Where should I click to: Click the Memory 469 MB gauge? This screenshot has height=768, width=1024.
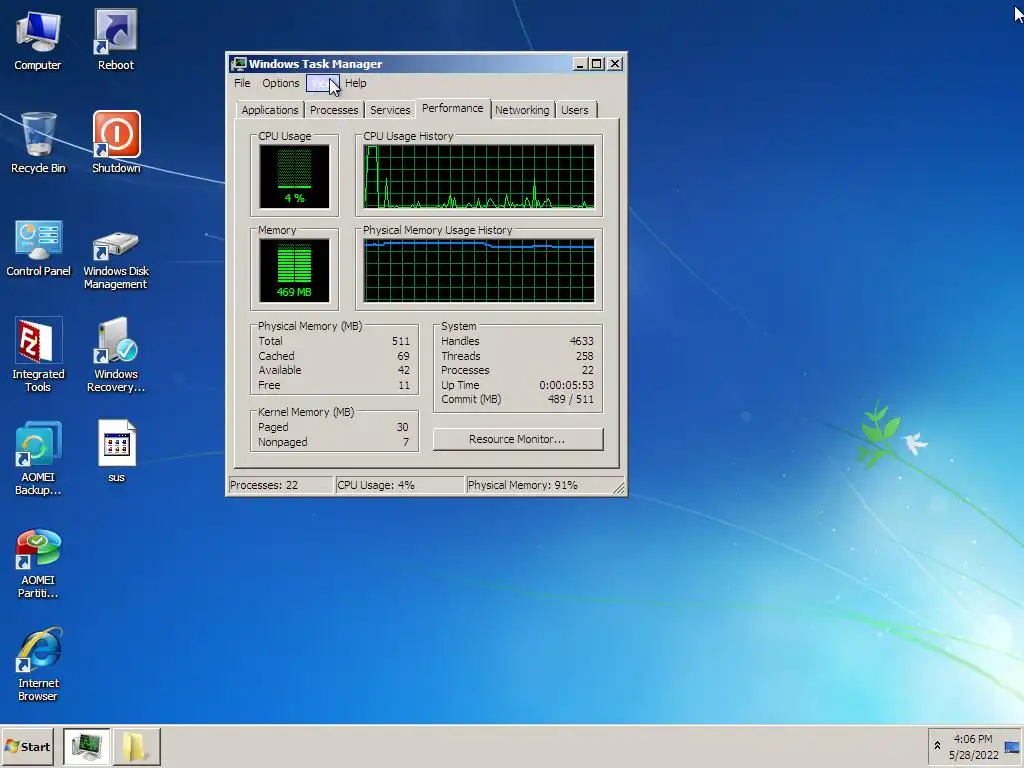click(x=295, y=270)
